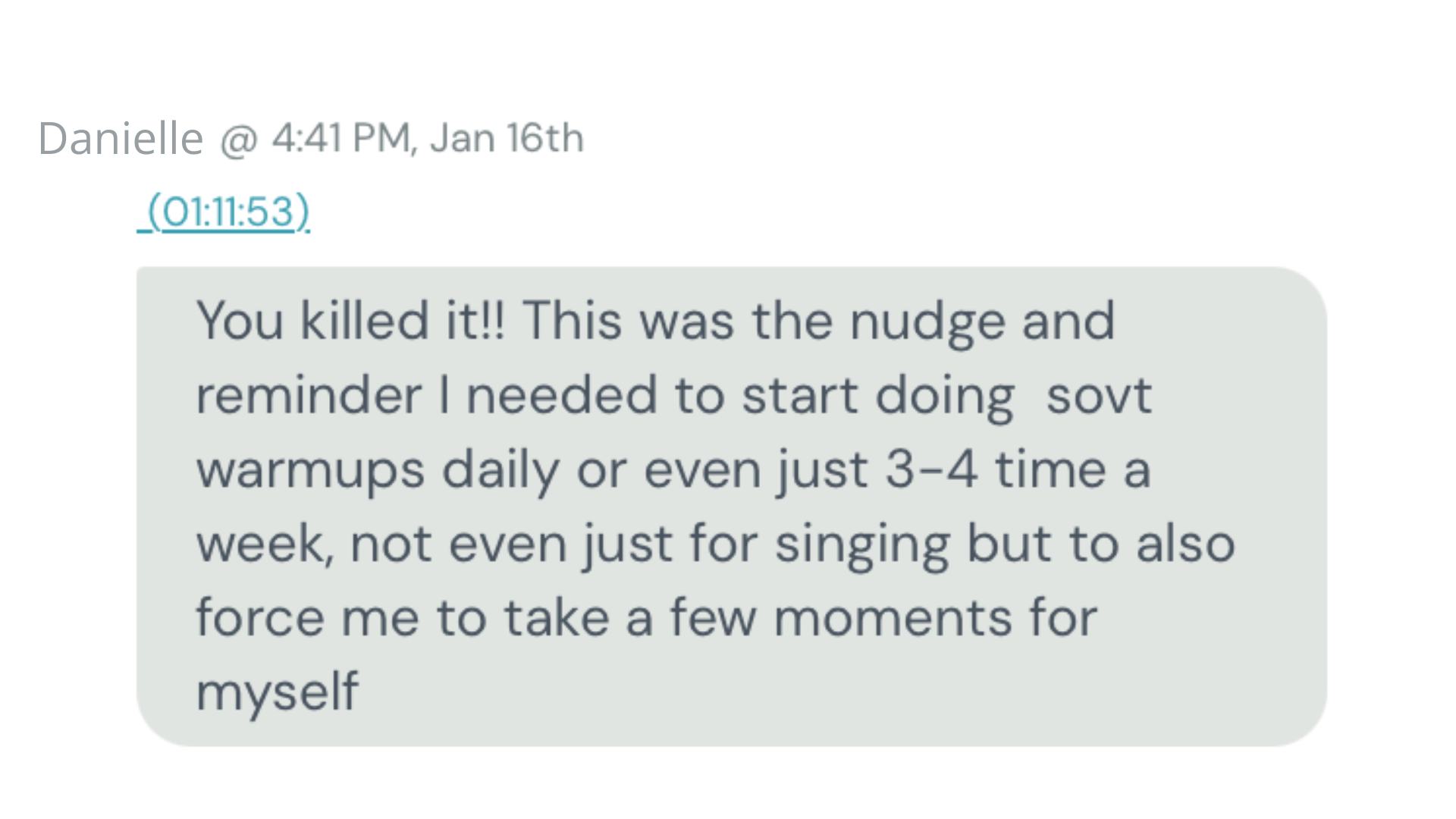Select the 4:41 PM time text

[341, 139]
